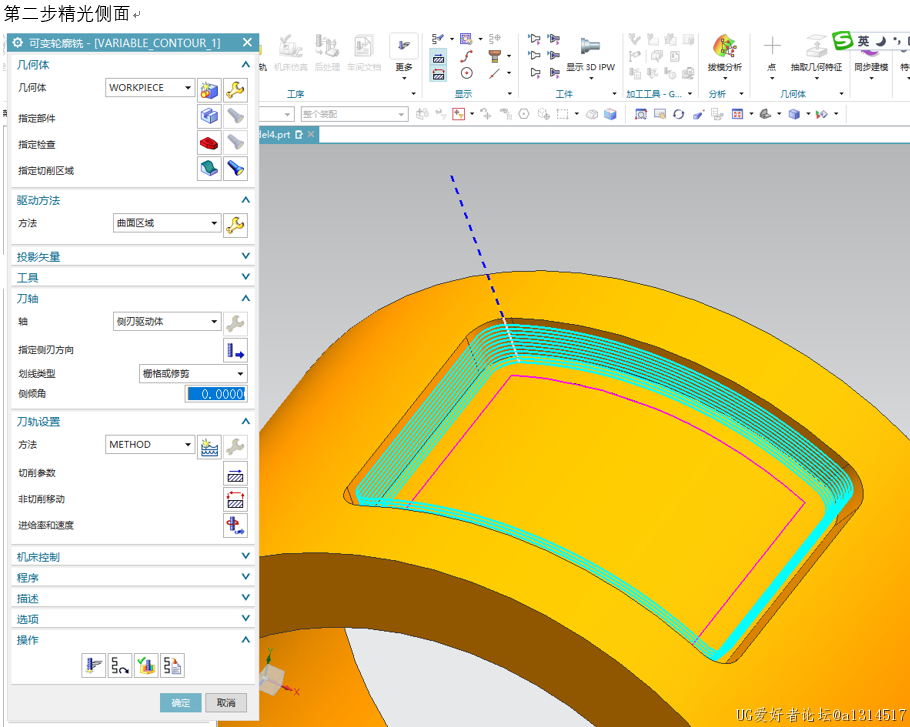Click the 指定检查 red geometry icon
910x727 pixels.
coord(209,143)
